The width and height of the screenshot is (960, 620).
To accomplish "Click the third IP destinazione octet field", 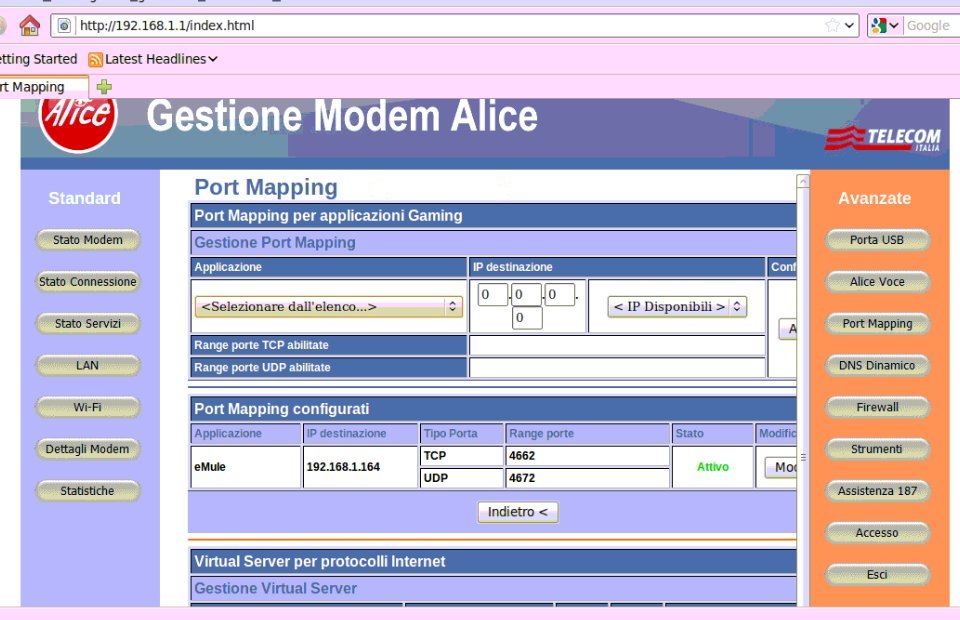I will click(x=560, y=294).
